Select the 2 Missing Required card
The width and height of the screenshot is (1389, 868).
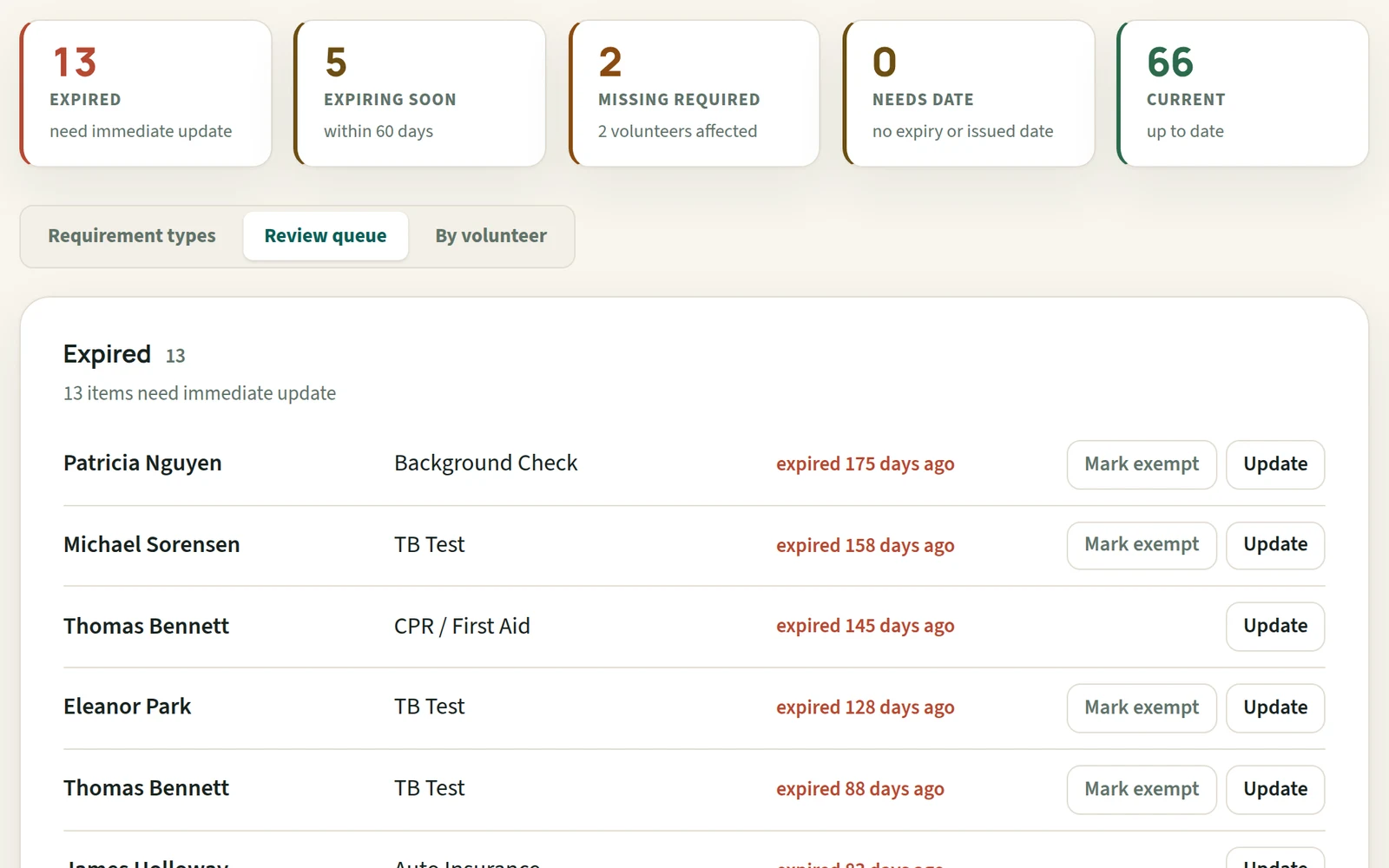(x=694, y=94)
